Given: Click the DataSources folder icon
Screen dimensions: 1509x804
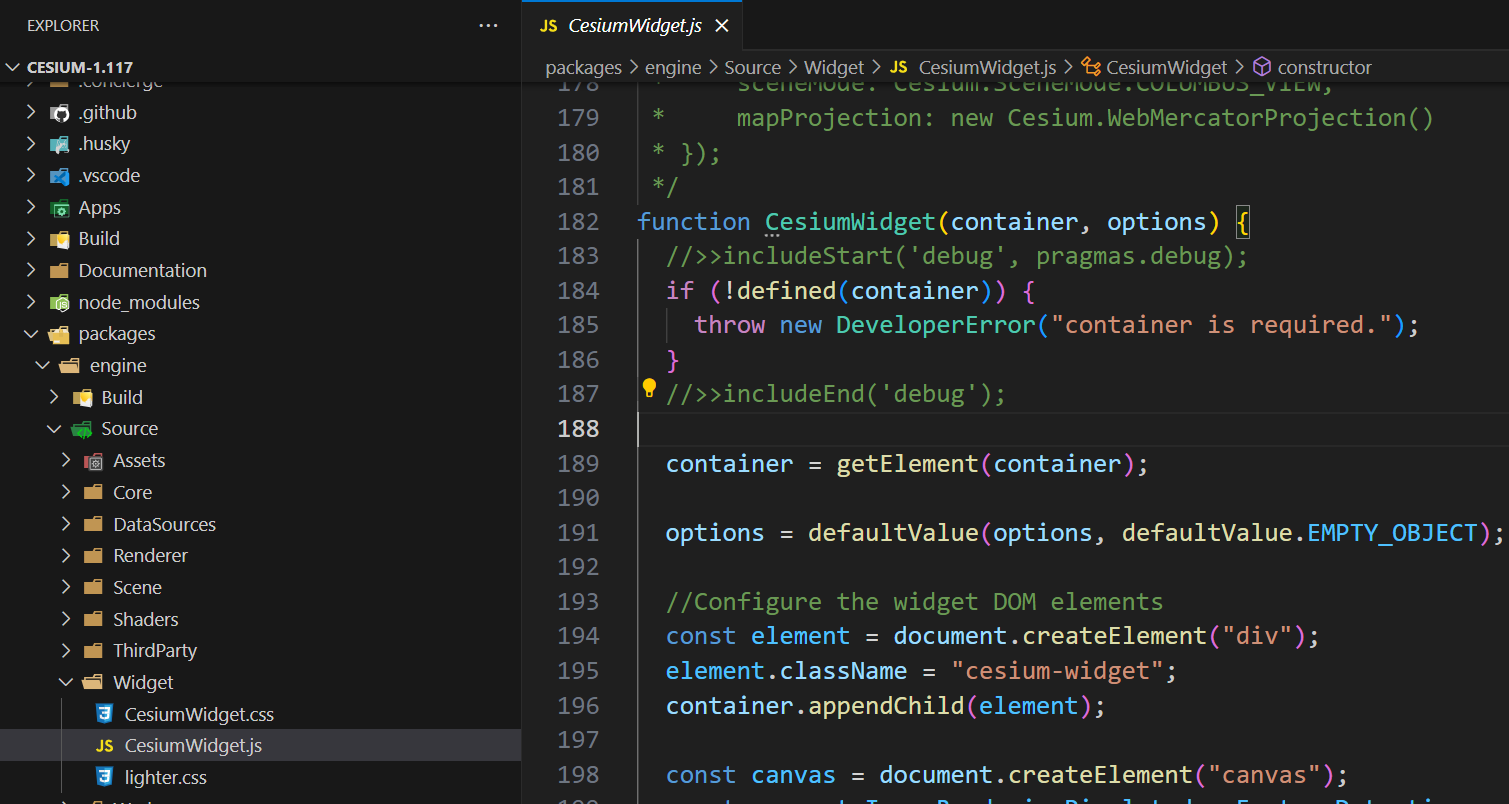Looking at the screenshot, I should [x=94, y=525].
